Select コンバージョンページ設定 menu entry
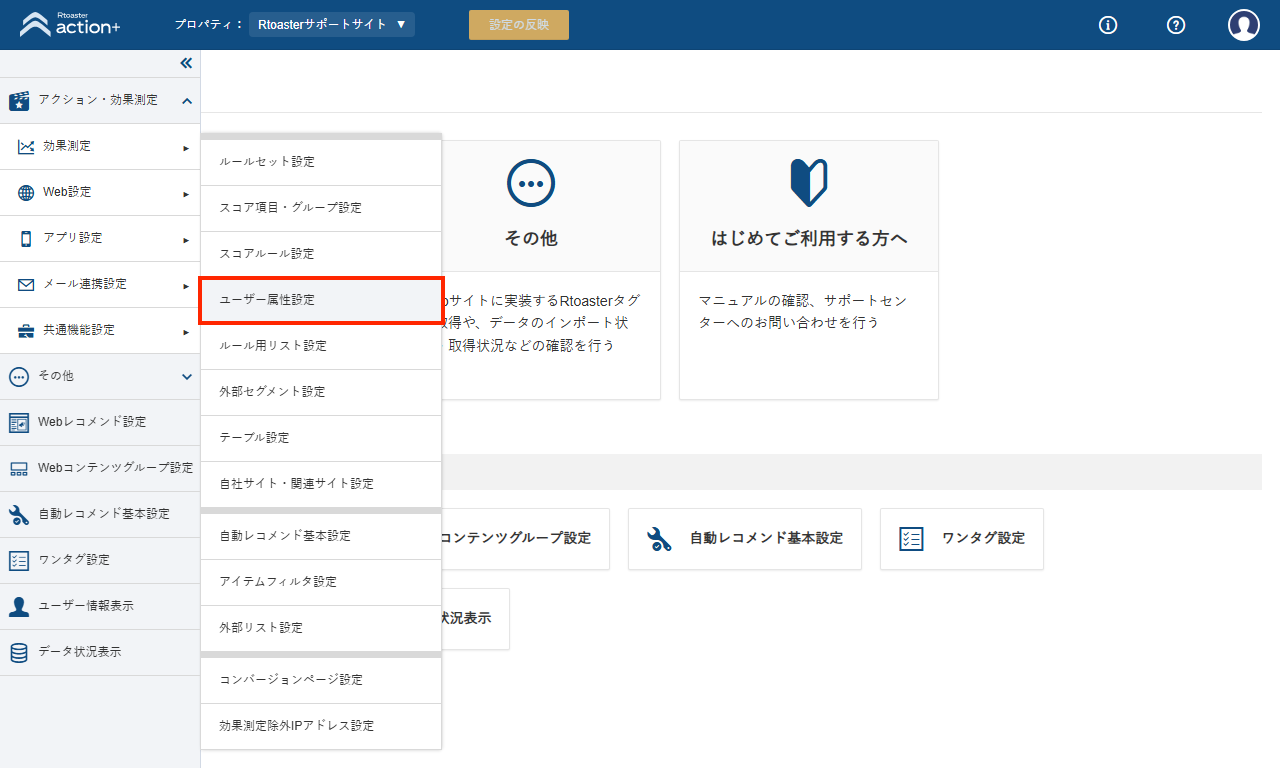 321,680
